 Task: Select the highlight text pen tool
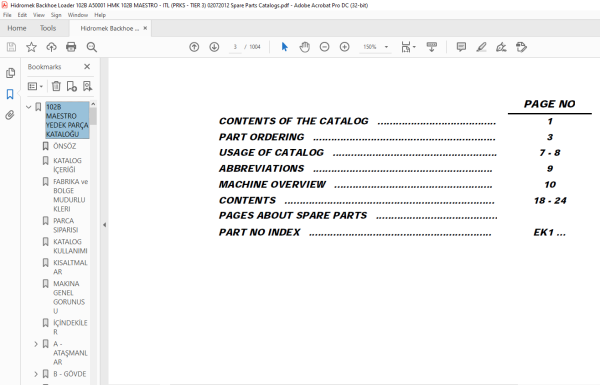tap(481, 47)
